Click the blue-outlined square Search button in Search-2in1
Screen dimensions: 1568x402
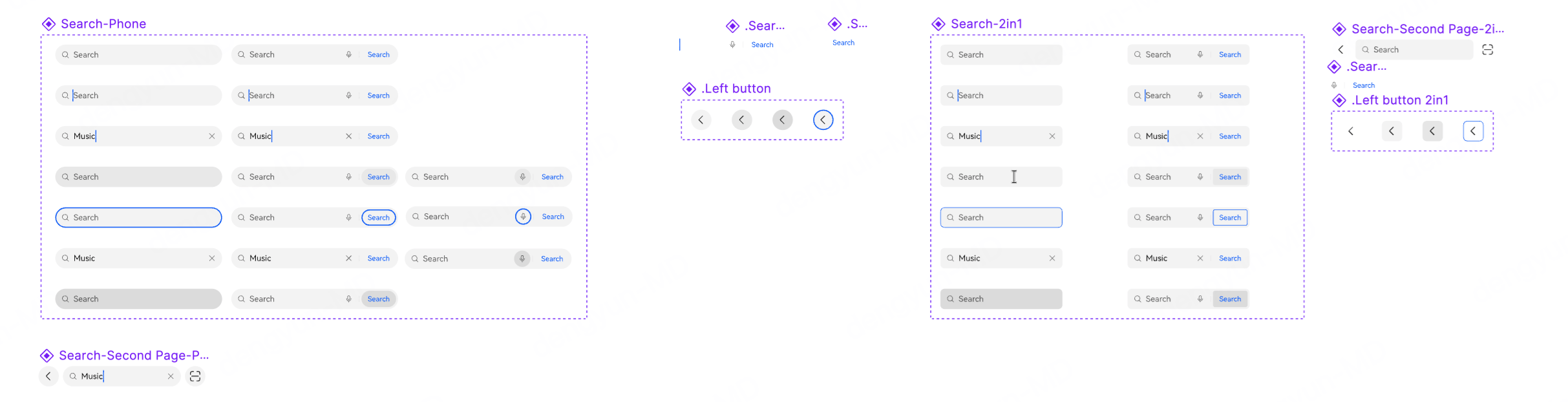[x=1230, y=218]
